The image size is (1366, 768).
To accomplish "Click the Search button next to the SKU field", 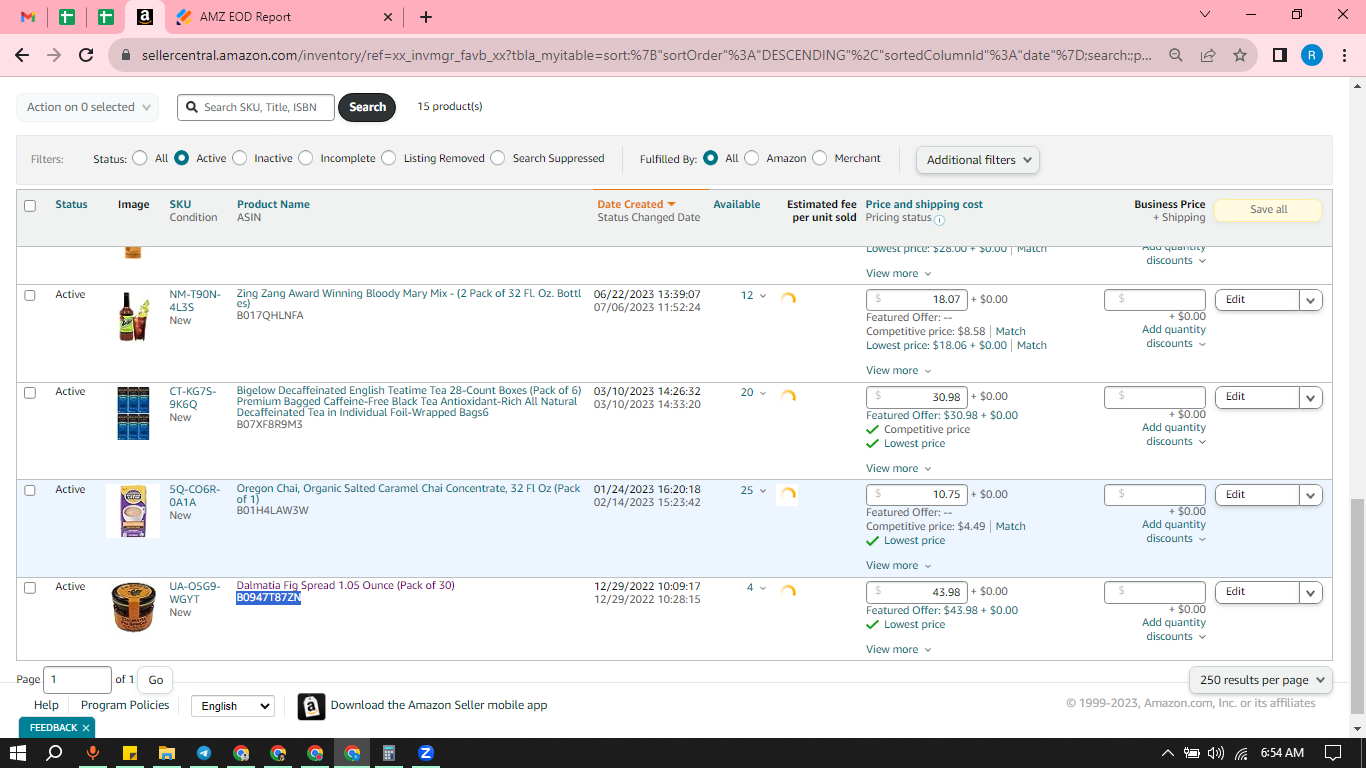I will [367, 107].
